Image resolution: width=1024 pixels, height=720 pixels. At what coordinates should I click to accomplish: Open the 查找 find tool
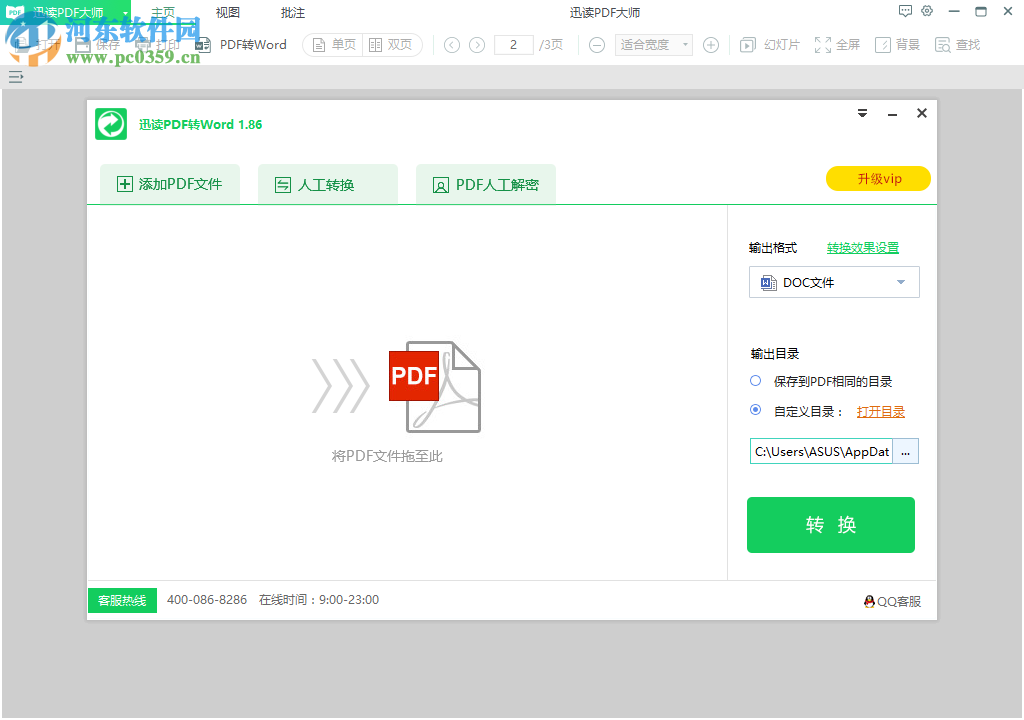click(x=957, y=44)
